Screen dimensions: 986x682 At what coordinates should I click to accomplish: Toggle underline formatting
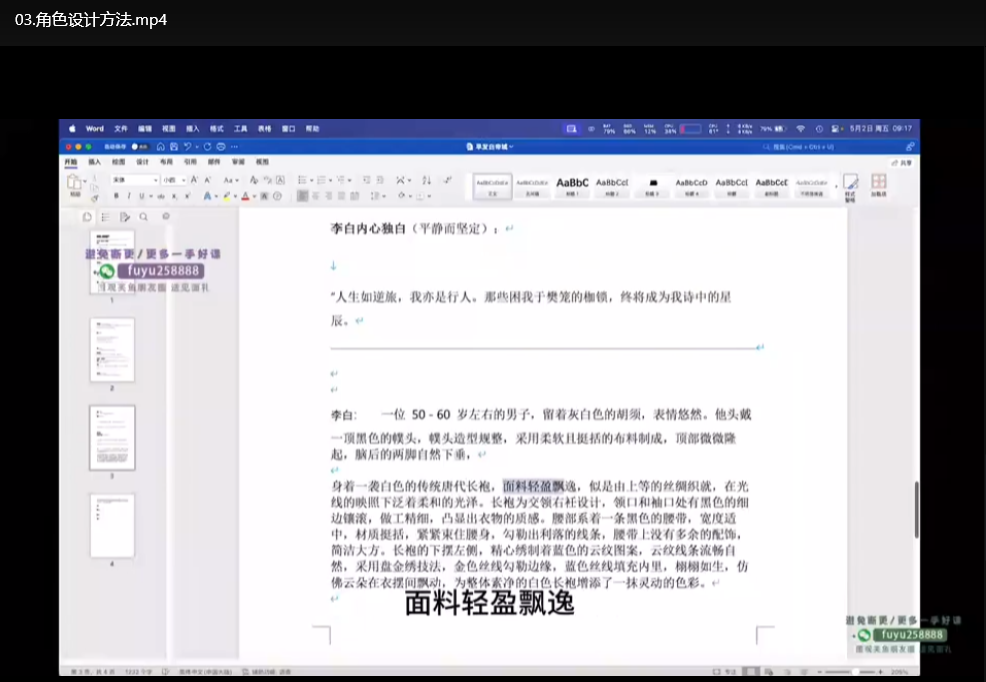(x=141, y=196)
